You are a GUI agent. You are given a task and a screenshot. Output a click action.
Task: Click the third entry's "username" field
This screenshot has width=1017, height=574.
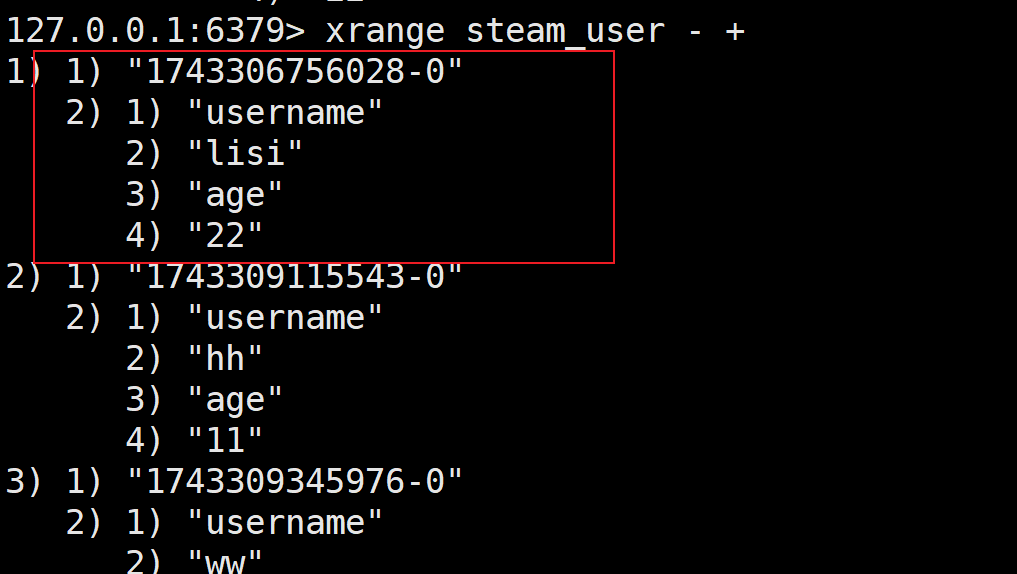(x=285, y=523)
